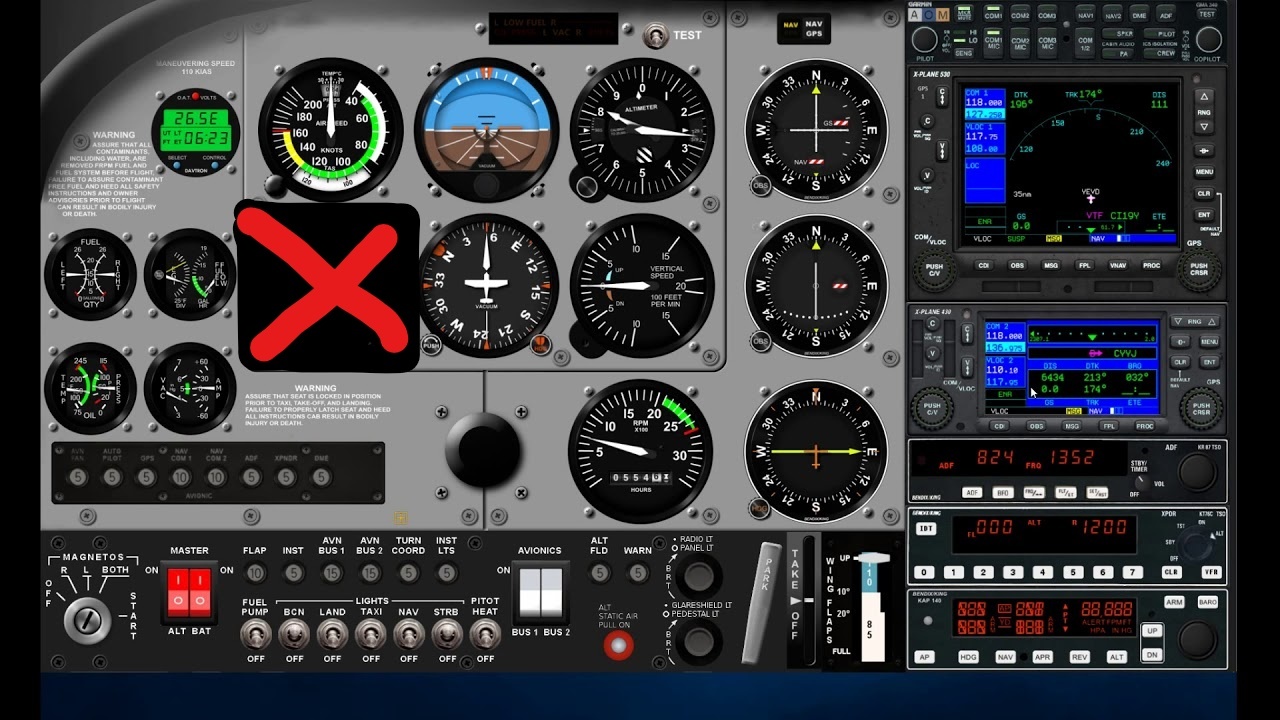Viewport: 1280px width, 720px height.
Task: Flip the NAV lights toggle switch
Action: (409, 633)
